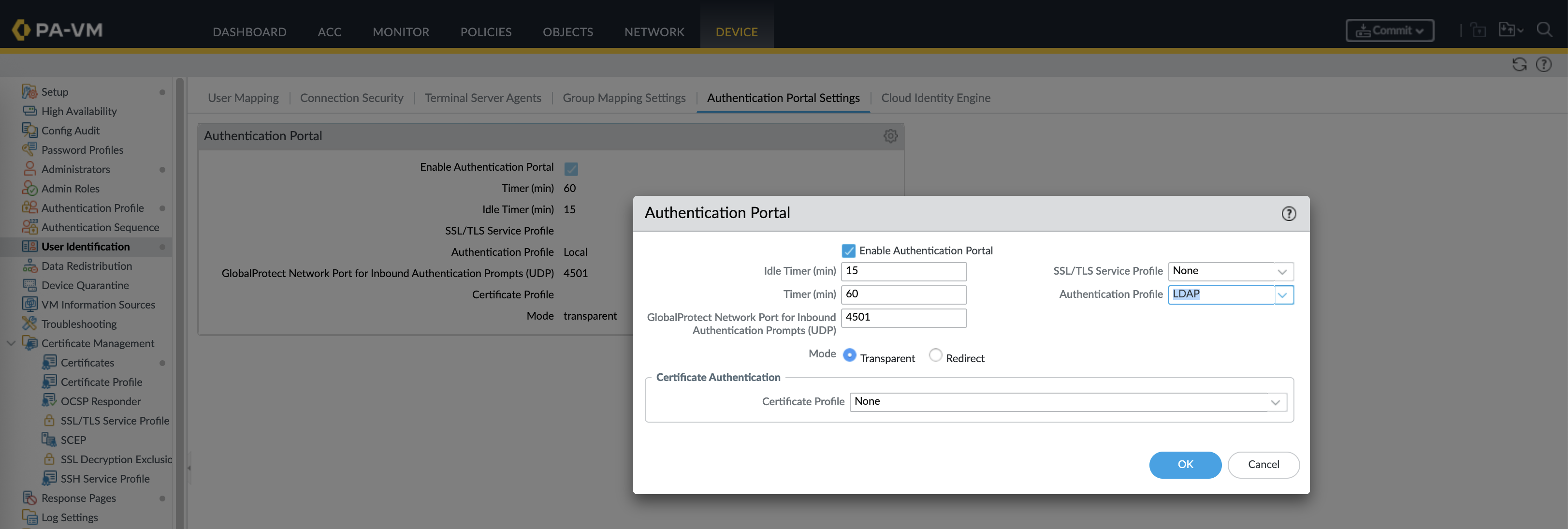This screenshot has width=1568, height=529.
Task: Collapse the Certificate Management tree node
Action: [x=11, y=343]
